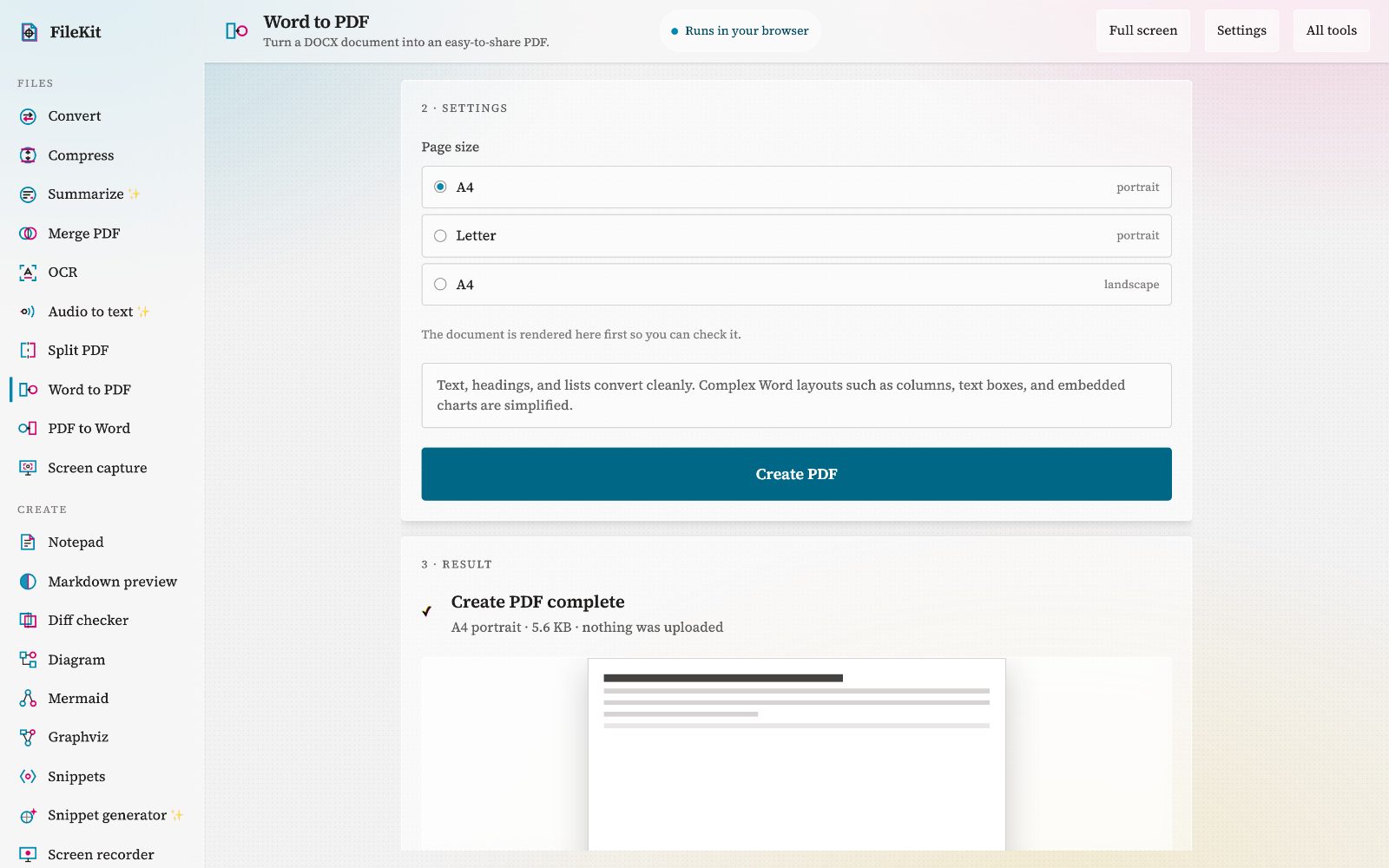Click the Split PDF icon
1389x868 pixels.
28,351
